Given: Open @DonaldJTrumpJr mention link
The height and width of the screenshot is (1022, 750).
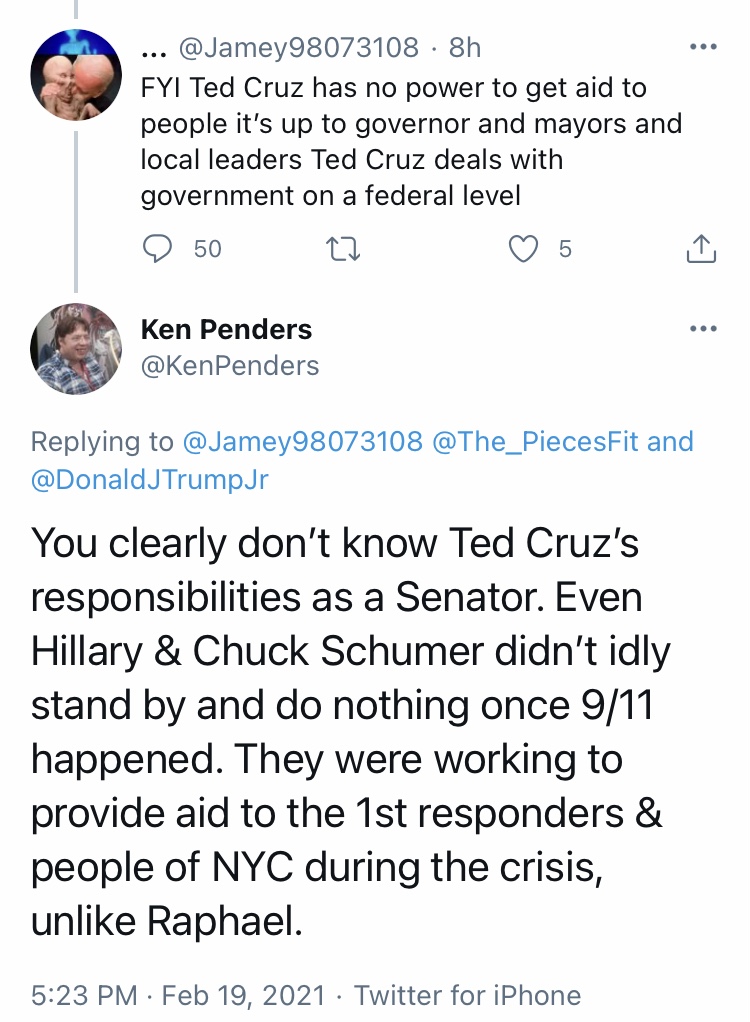Looking at the screenshot, I should tap(149, 479).
